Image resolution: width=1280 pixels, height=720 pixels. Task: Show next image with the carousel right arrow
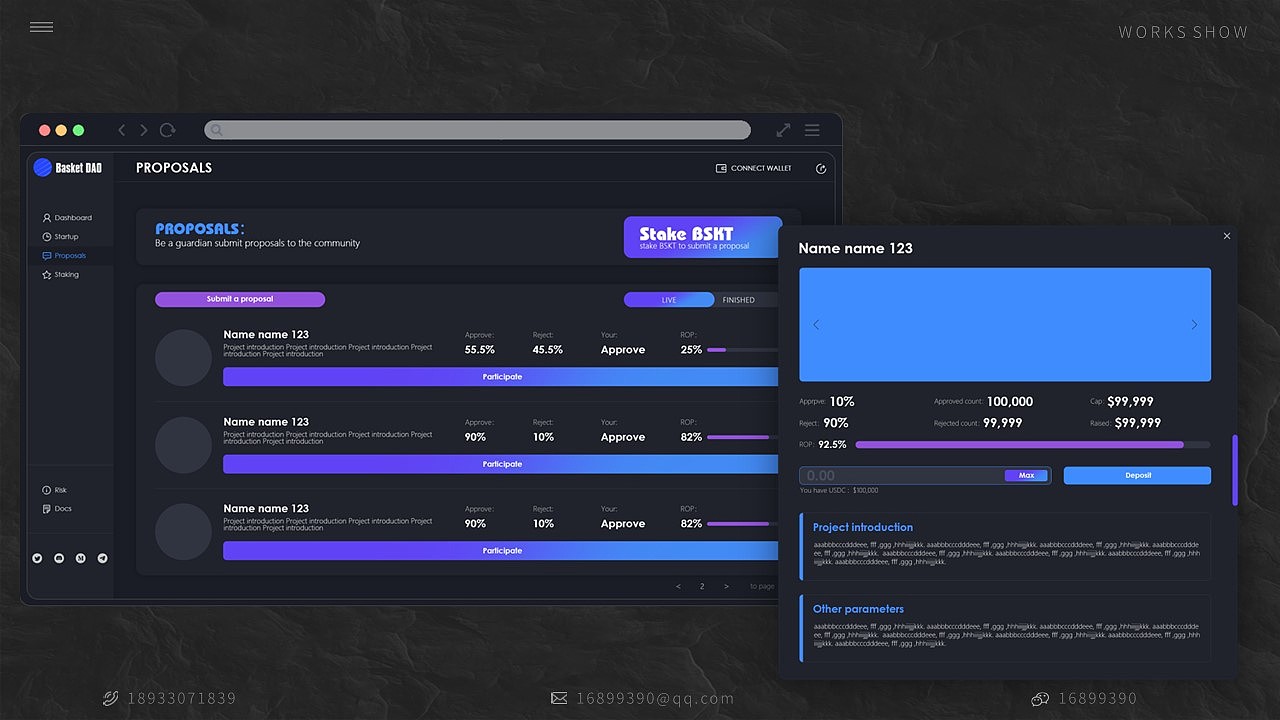(x=1194, y=324)
